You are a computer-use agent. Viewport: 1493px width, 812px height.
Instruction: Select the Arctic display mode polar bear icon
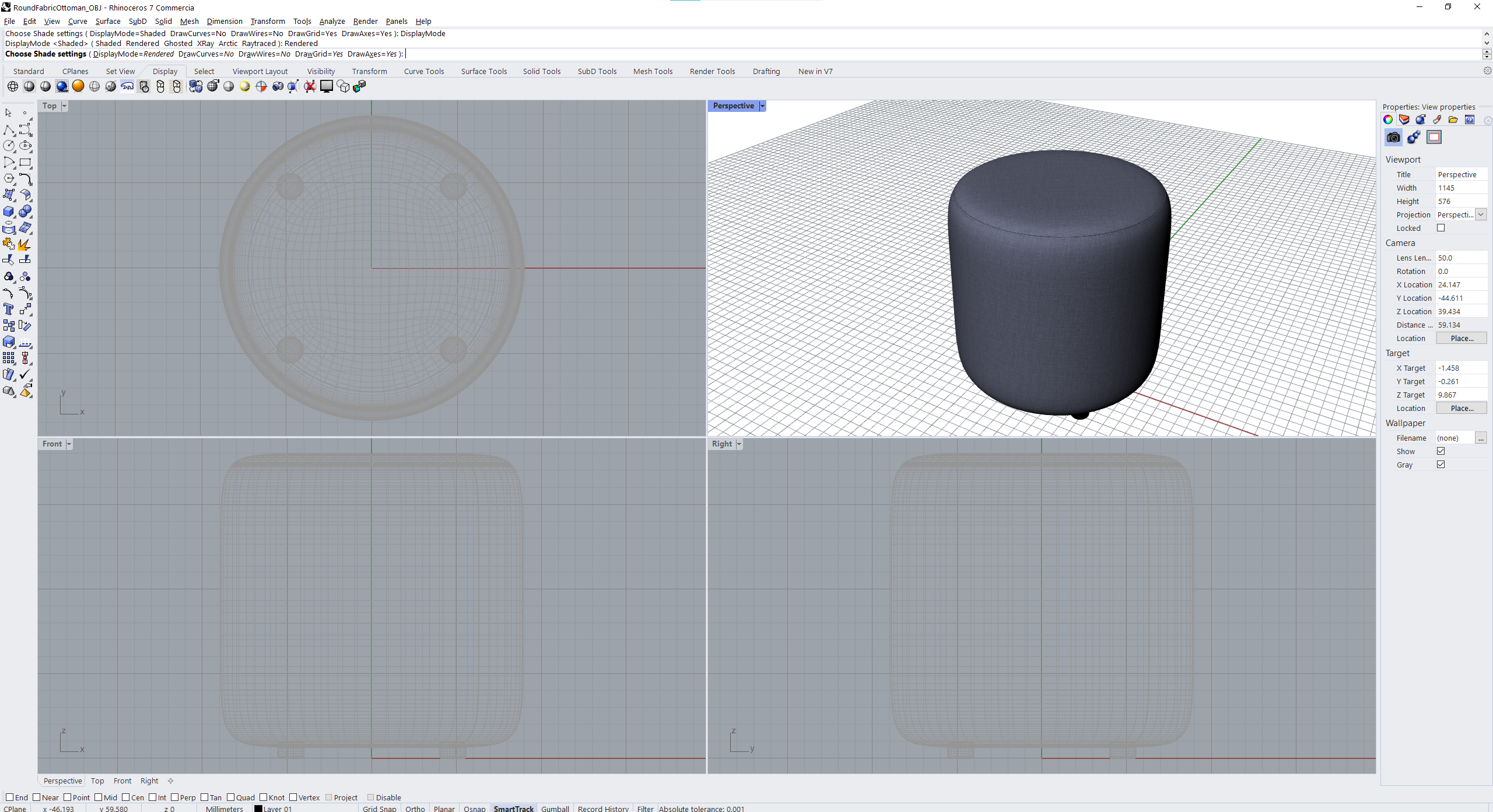click(x=127, y=86)
